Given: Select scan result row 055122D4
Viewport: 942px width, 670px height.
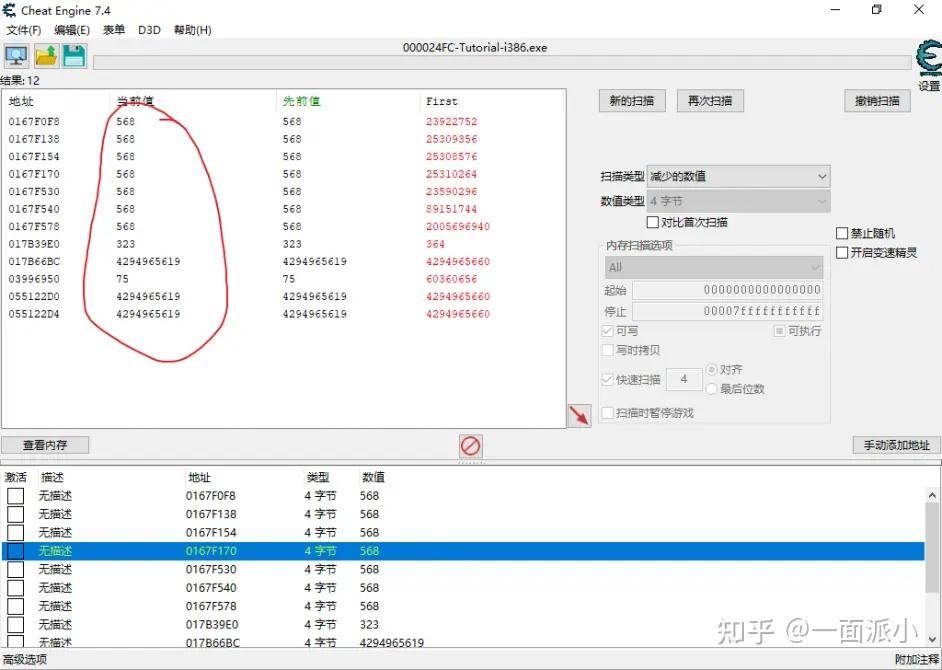Looking at the screenshot, I should (283, 314).
